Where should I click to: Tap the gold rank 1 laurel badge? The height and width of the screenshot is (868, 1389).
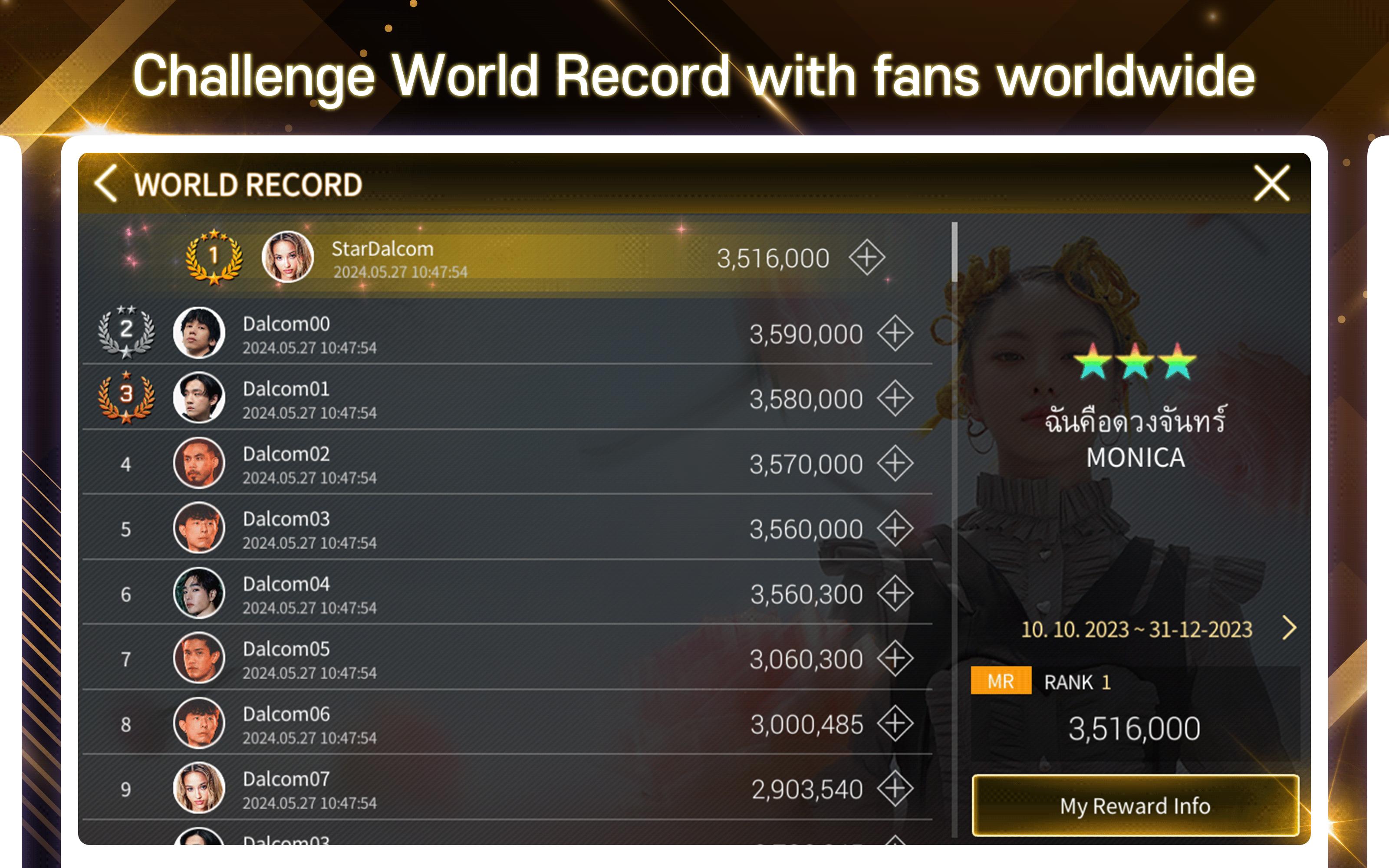tap(214, 256)
